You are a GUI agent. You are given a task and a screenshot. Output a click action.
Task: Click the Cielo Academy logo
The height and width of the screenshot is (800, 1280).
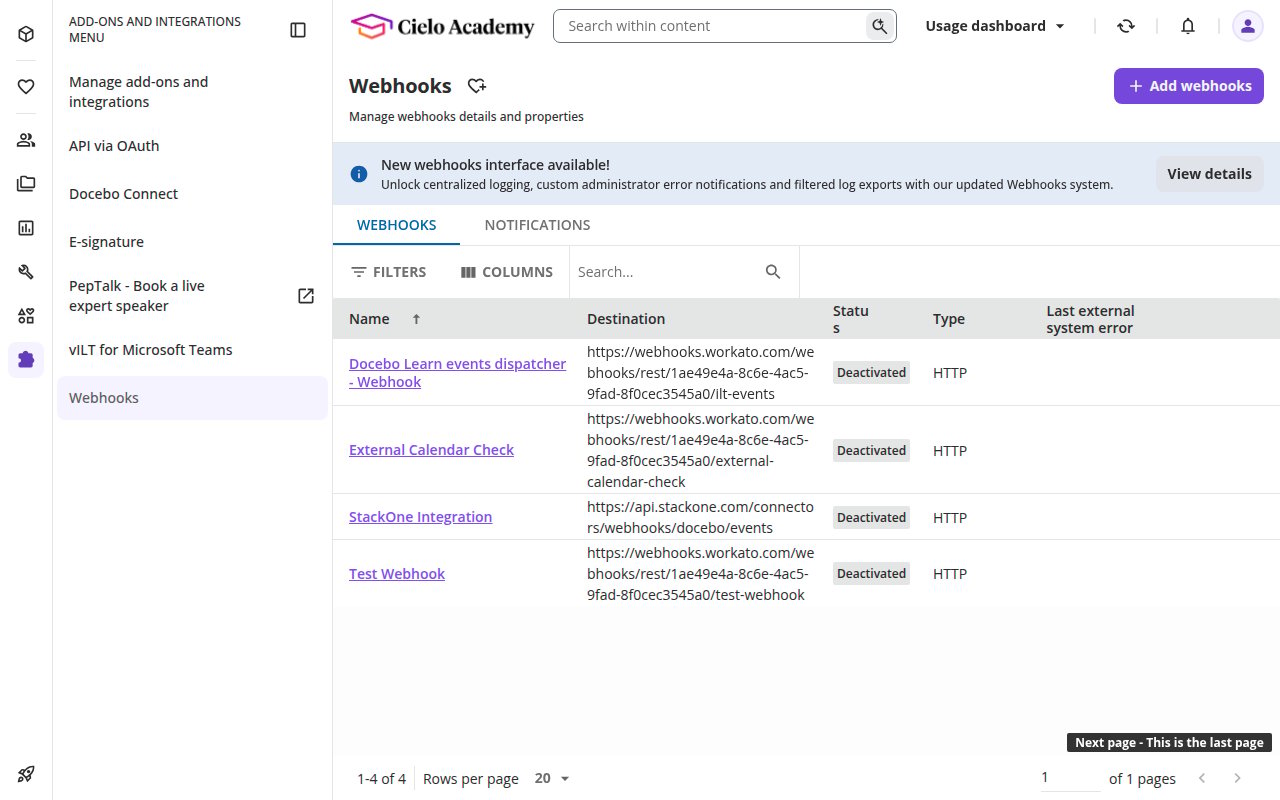tap(442, 27)
